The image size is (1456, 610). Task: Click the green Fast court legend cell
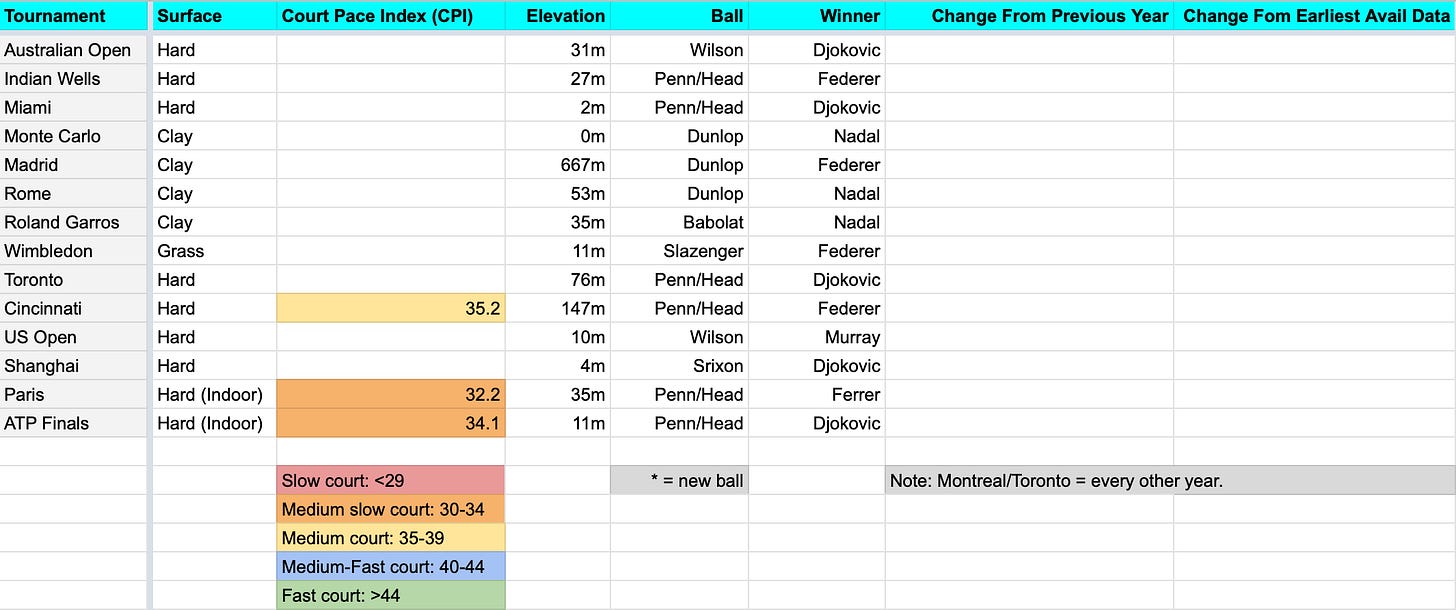tap(391, 596)
